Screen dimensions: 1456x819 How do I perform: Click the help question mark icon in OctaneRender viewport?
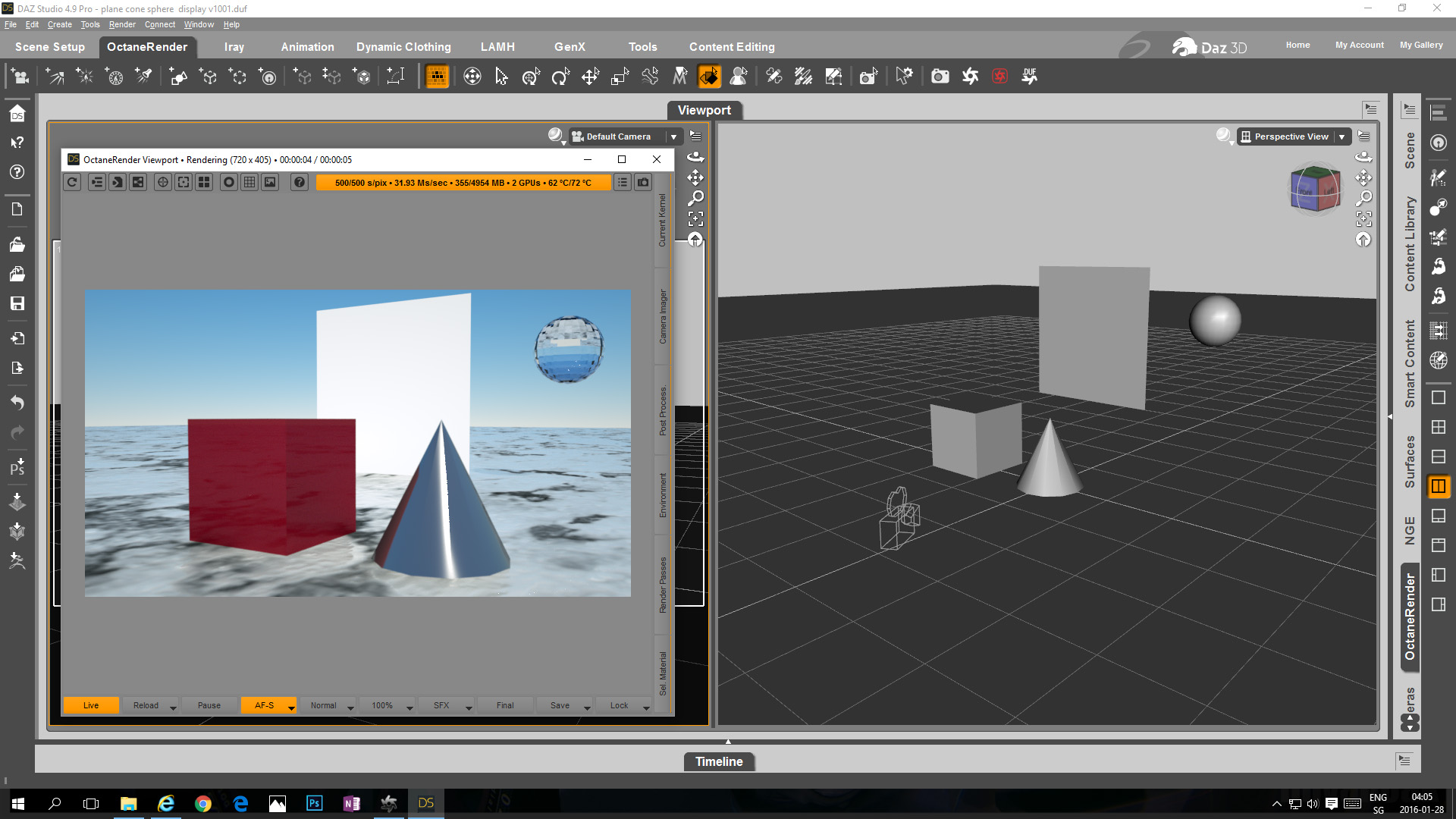click(x=300, y=182)
